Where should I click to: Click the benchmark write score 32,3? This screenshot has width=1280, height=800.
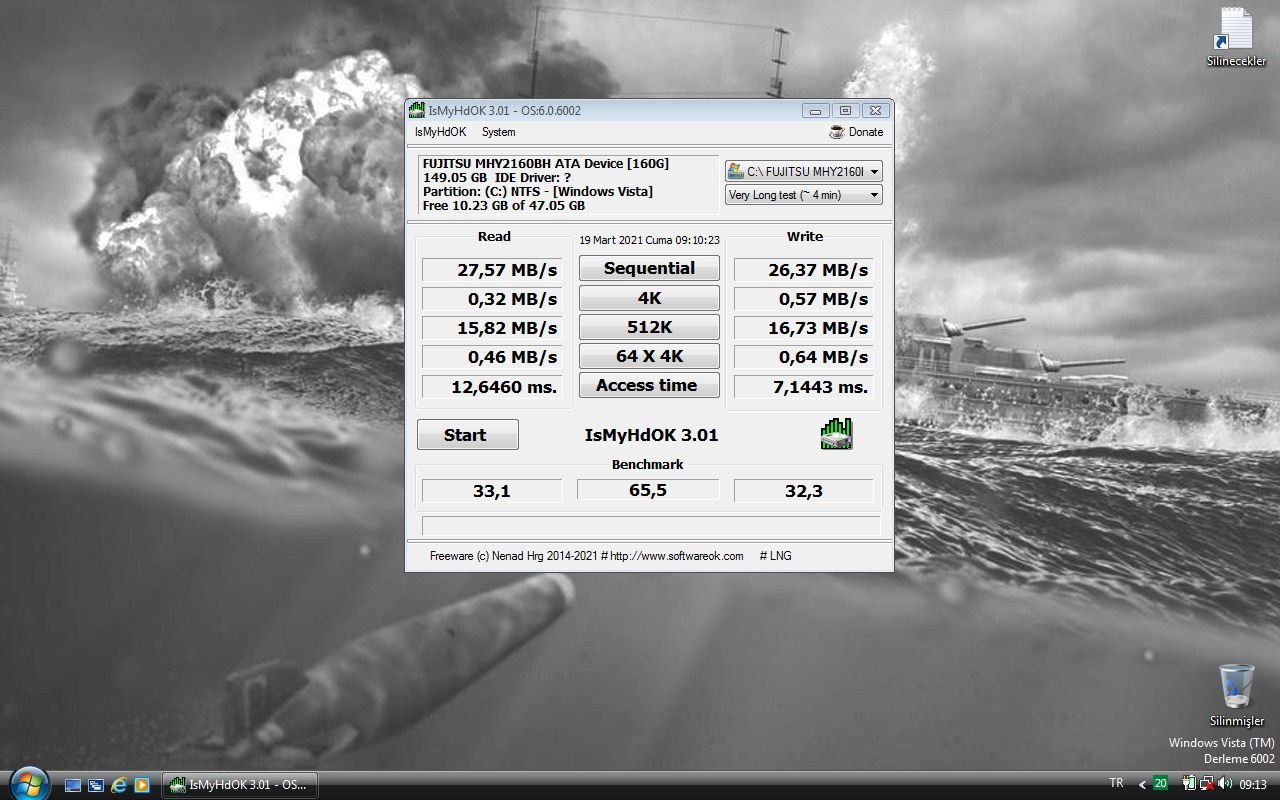(x=804, y=491)
